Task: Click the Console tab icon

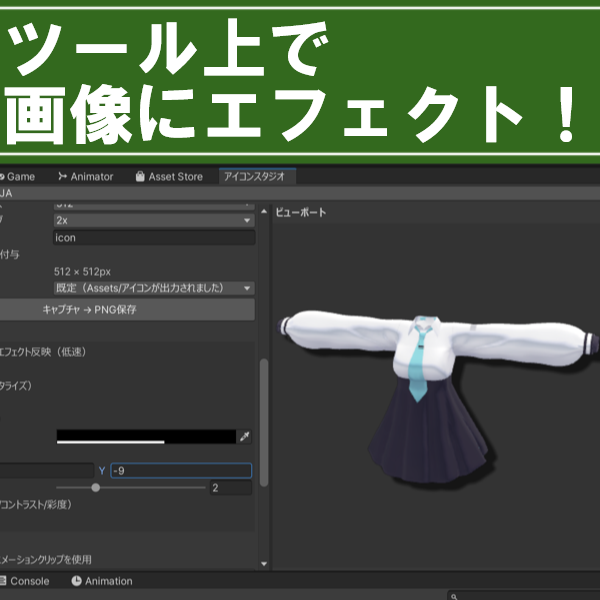Action: [3, 581]
